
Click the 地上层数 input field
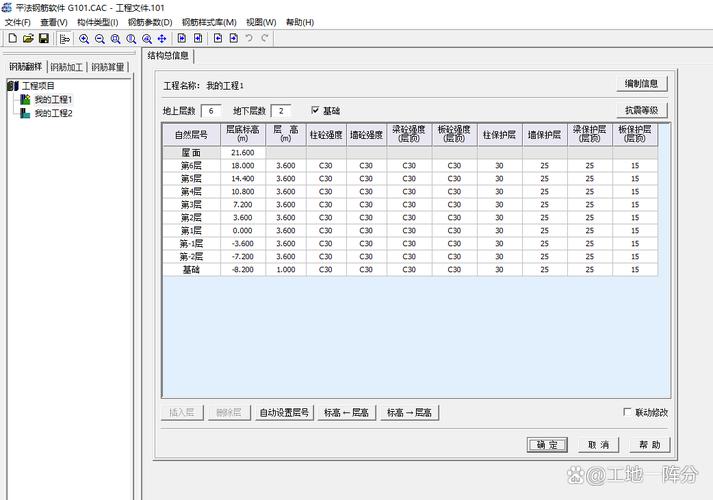[211, 111]
